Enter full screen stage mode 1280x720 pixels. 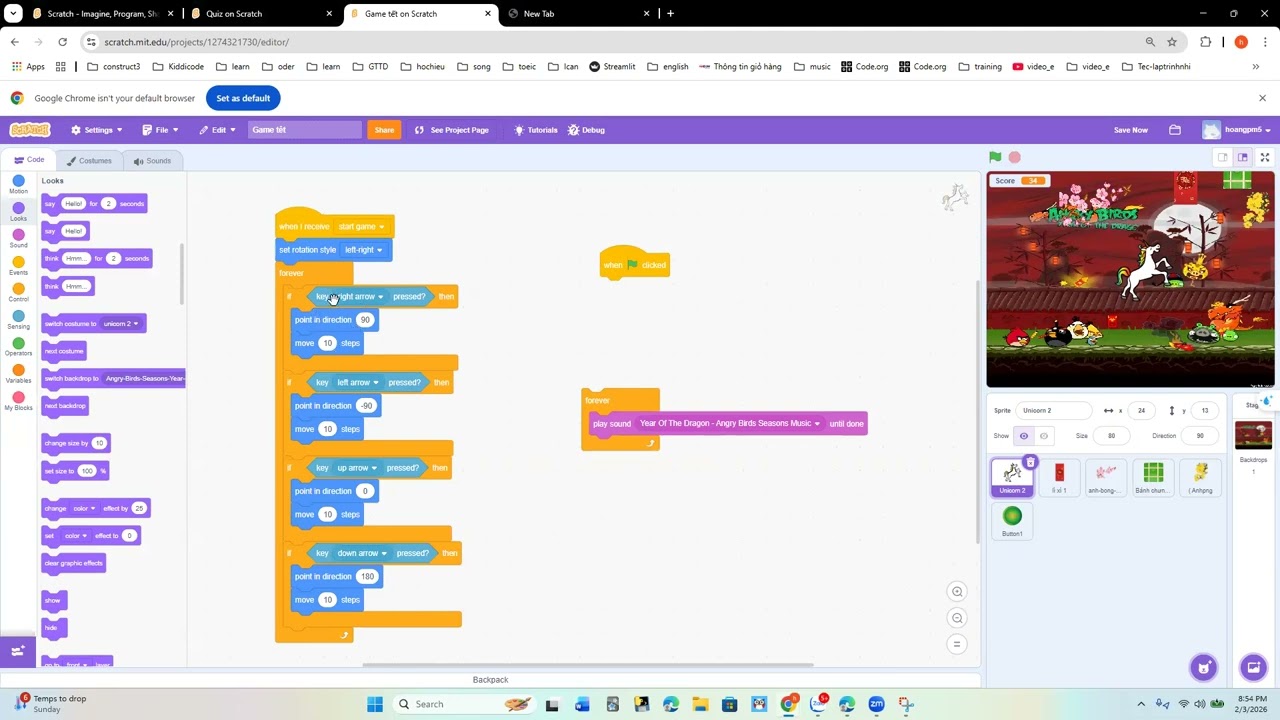click(1265, 157)
